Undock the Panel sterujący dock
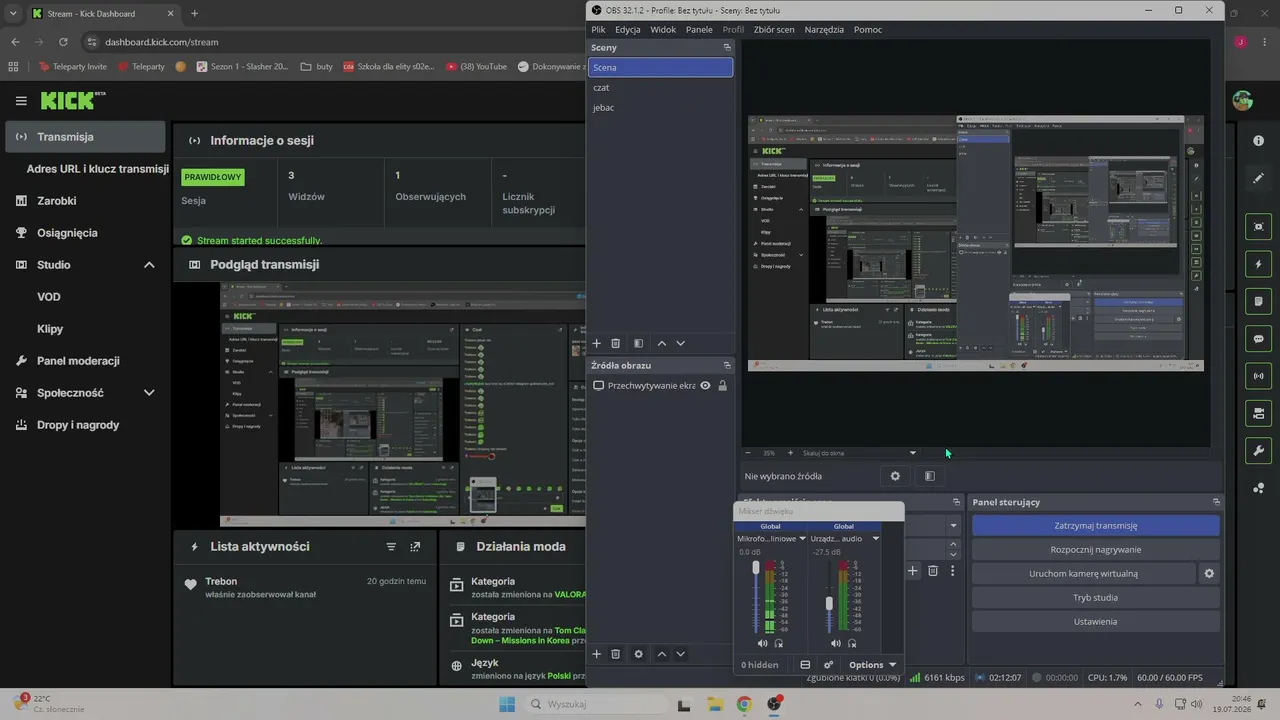This screenshot has height=720, width=1280. [x=1217, y=502]
